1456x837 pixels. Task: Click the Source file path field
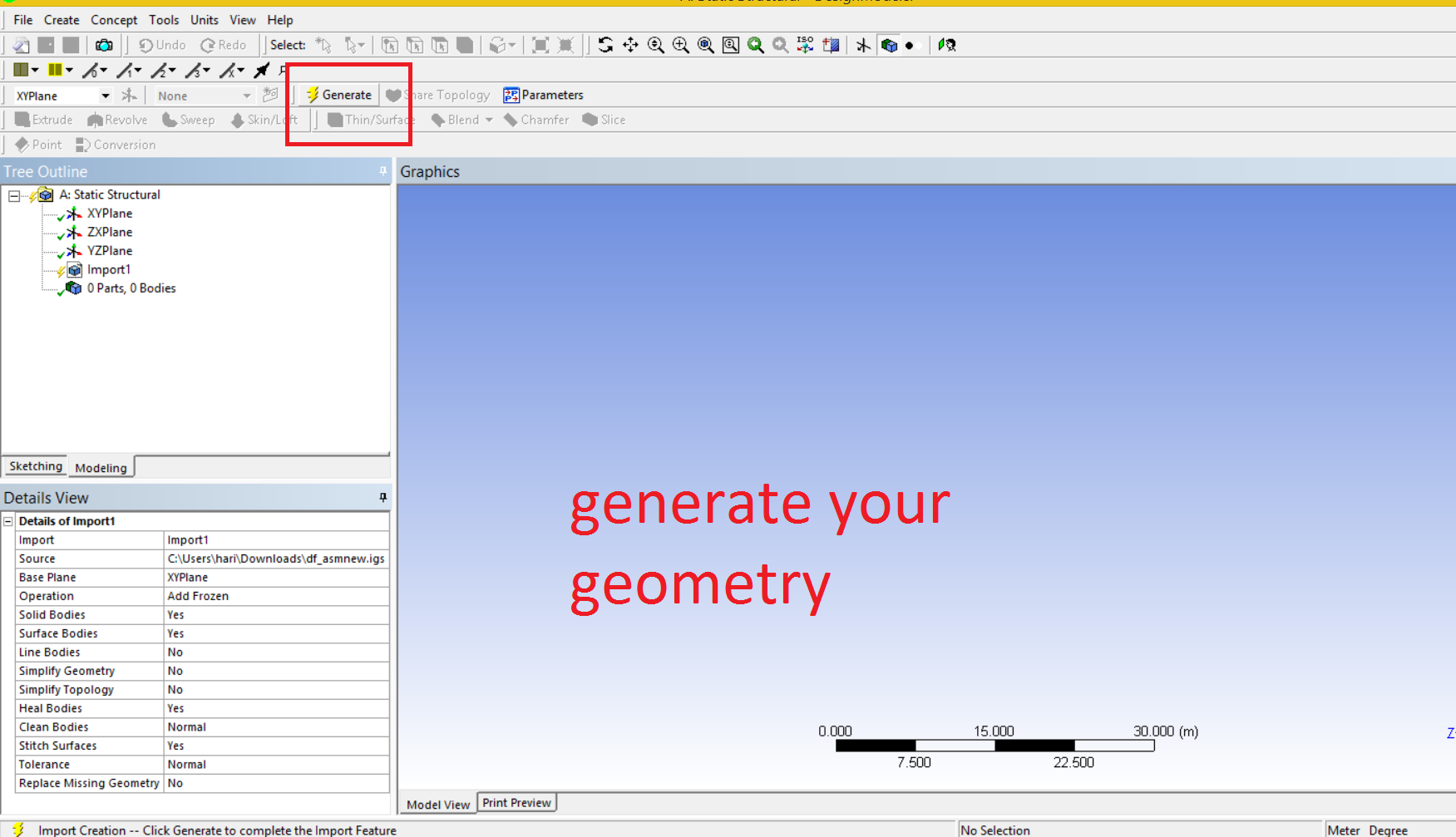[276, 559]
